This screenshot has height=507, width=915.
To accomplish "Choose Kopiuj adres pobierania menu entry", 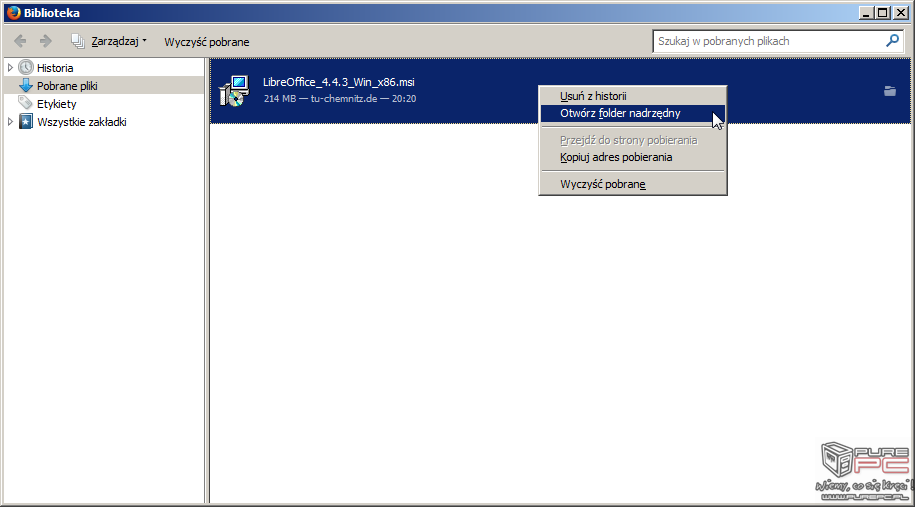I will pyautogui.click(x=633, y=157).
